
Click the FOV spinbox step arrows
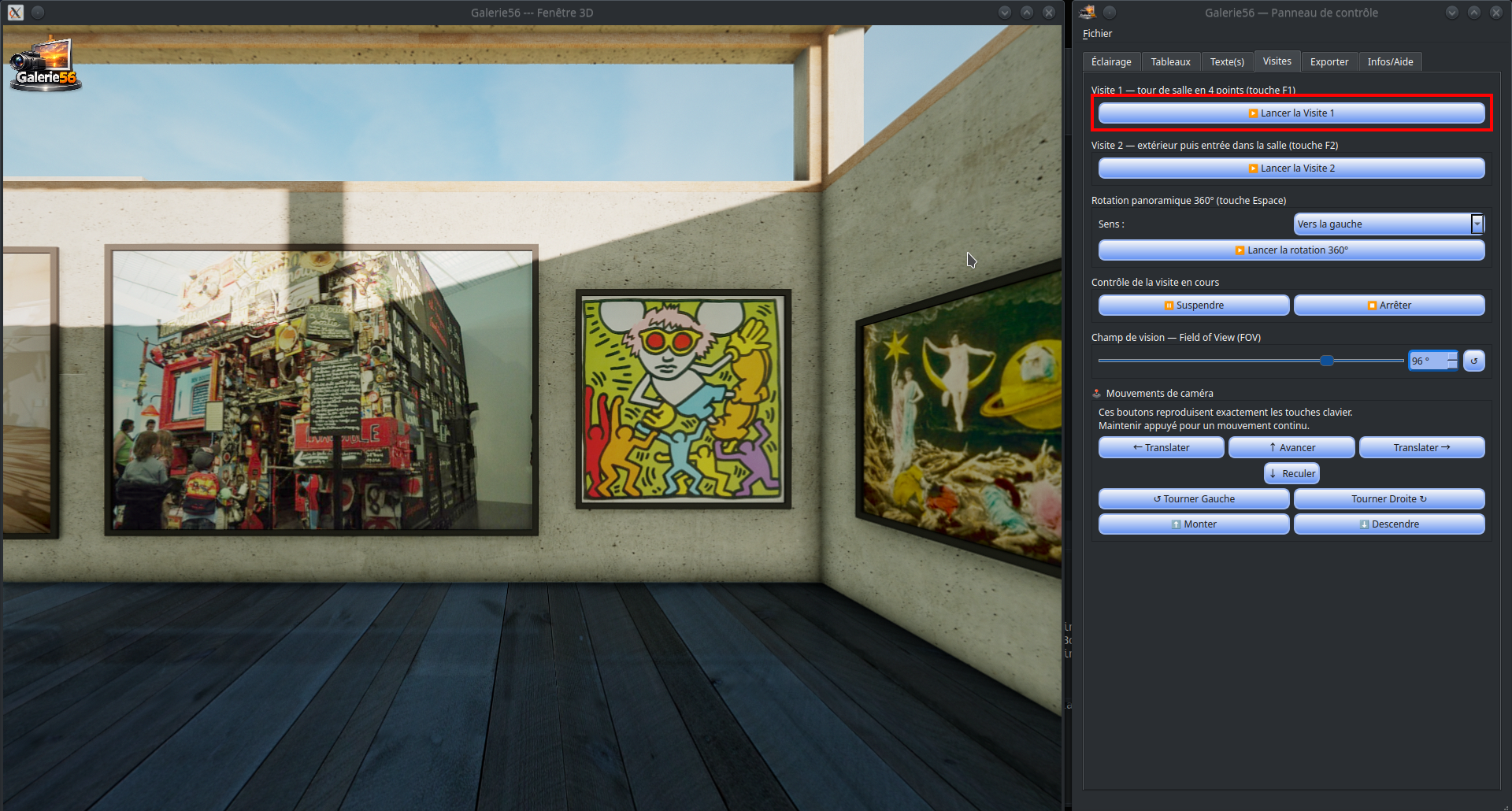pyautogui.click(x=1452, y=361)
